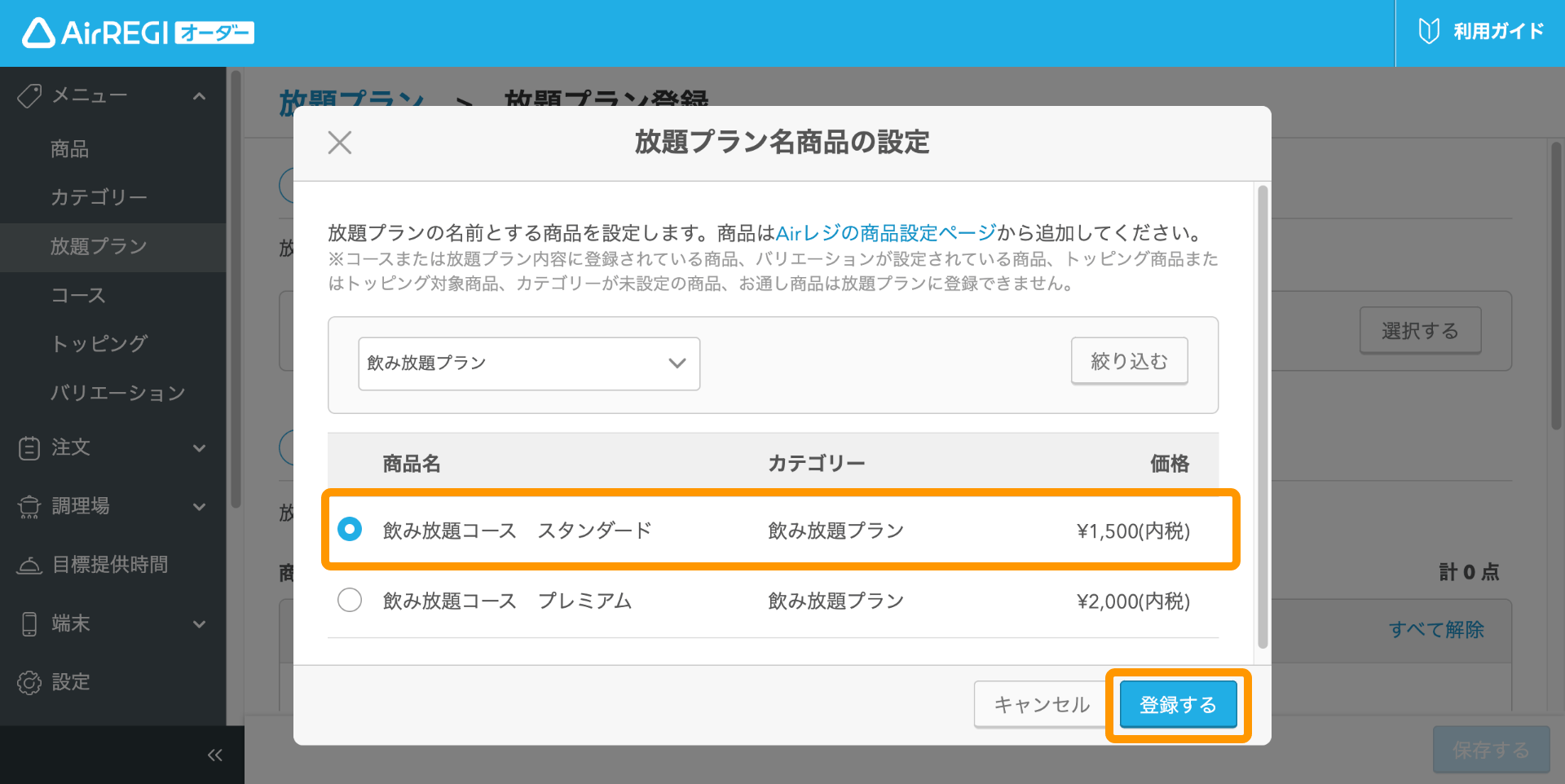Click the sidebar's vertical scrollbar
1565x784 pixels.
point(236,289)
